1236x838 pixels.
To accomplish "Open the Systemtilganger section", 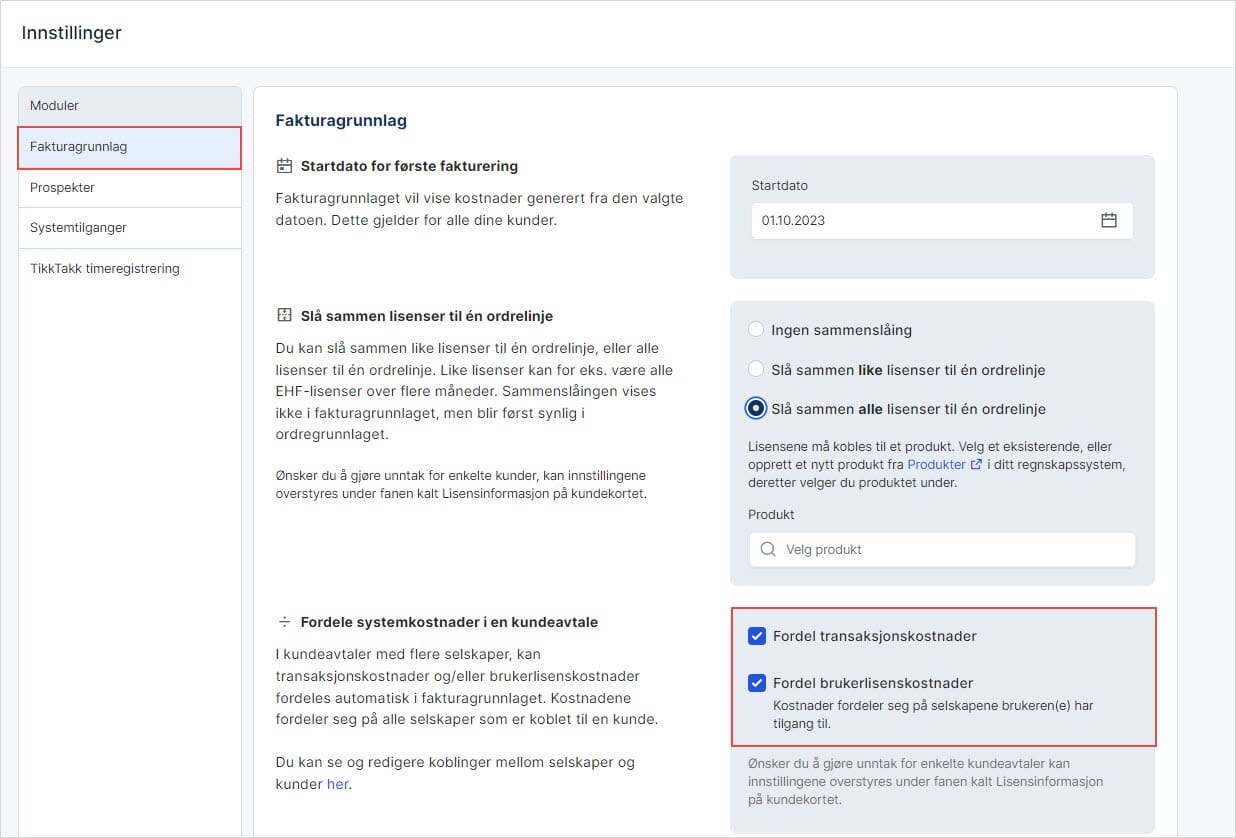I will 77,227.
